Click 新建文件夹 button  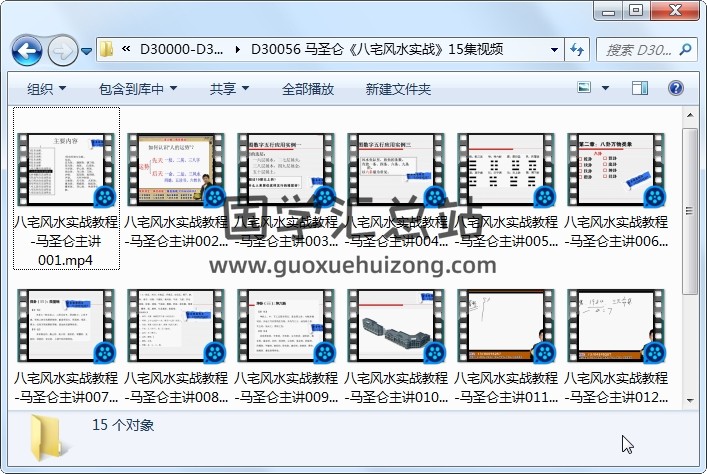[398, 89]
